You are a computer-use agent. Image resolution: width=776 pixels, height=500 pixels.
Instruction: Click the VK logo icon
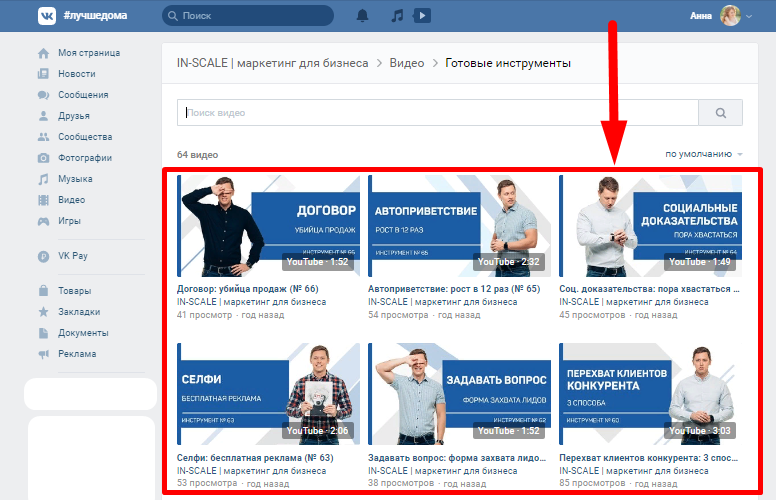(x=47, y=16)
